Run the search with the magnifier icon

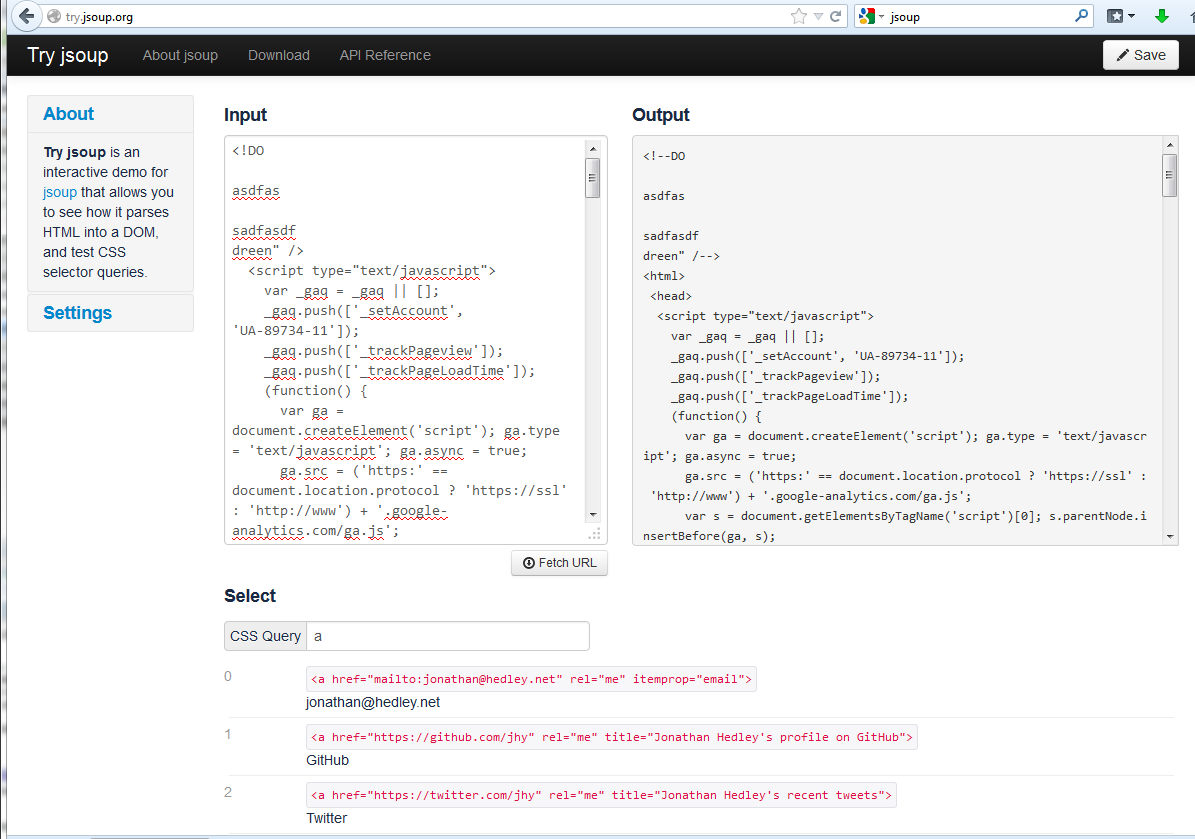[1081, 16]
